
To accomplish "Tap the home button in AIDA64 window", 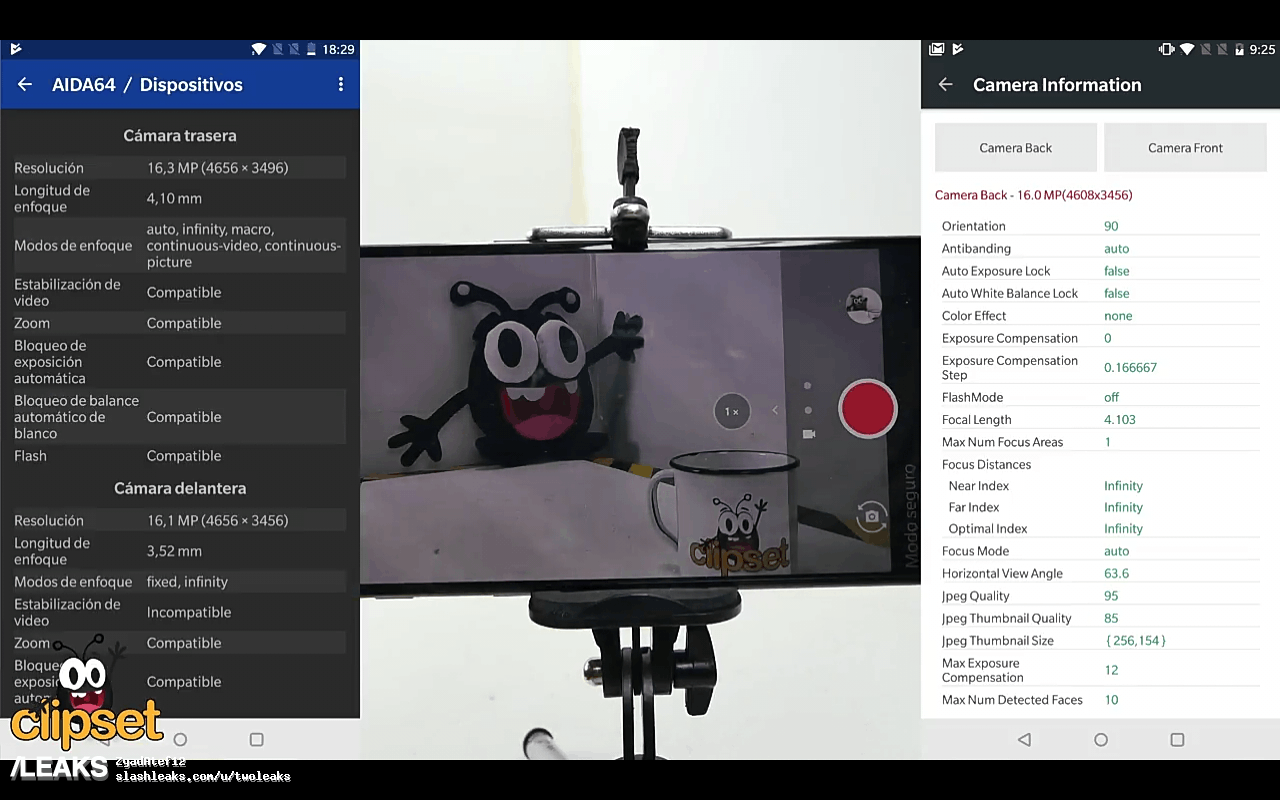I will 180,740.
